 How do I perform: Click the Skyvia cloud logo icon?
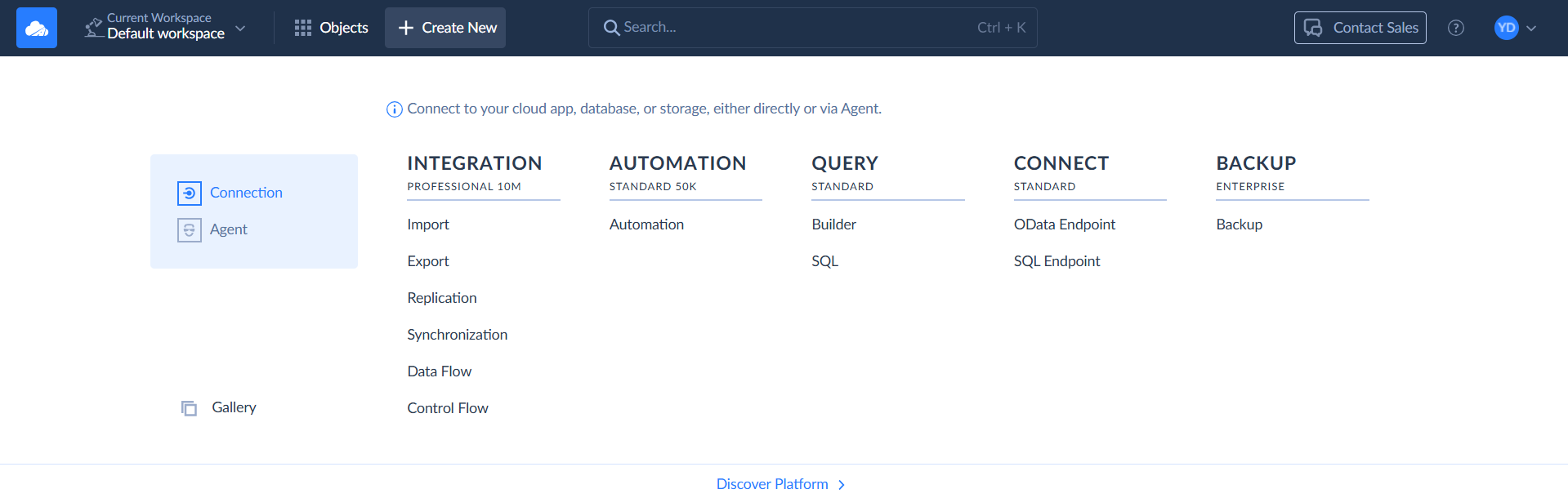pos(37,28)
